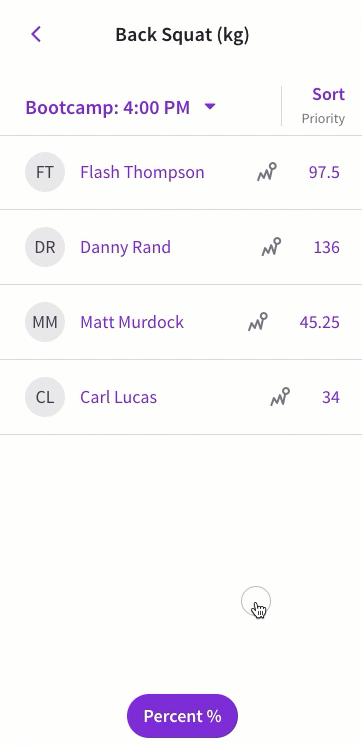Viewport: 362px width, 746px height.
Task: Expand the Bootcamp class dropdown arrow
Action: tap(210, 107)
